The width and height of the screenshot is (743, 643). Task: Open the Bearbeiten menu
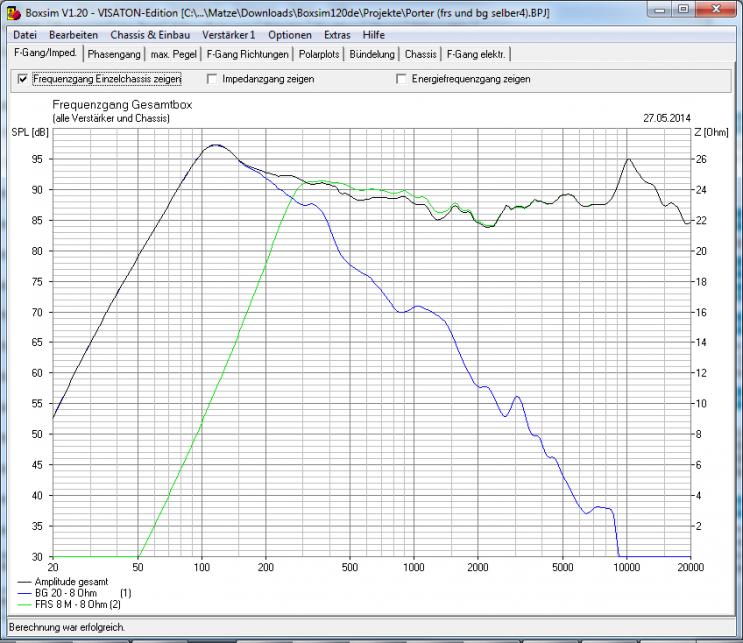(74, 35)
